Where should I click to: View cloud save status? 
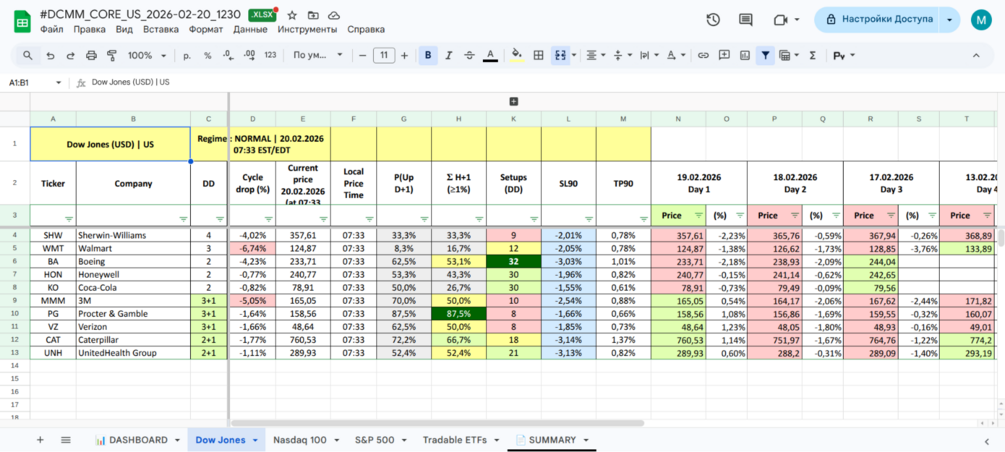(333, 15)
